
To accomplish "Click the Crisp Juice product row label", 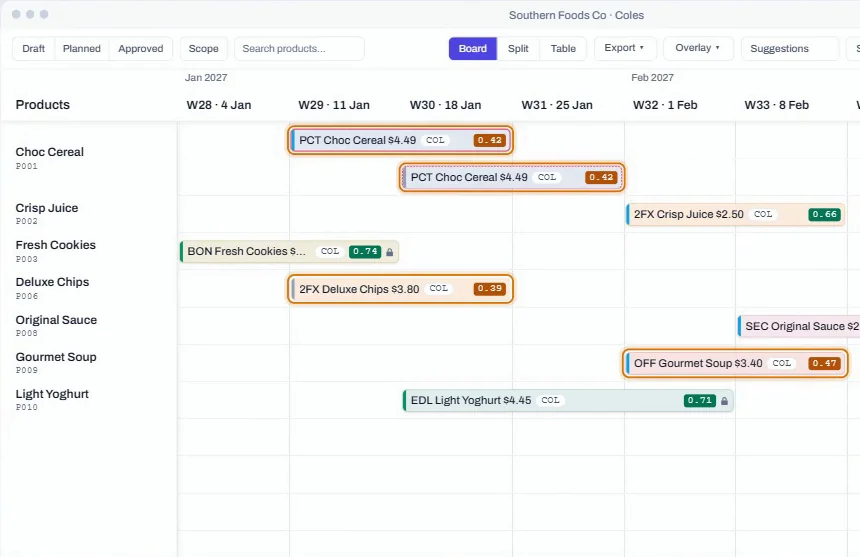I will click(x=47, y=208).
